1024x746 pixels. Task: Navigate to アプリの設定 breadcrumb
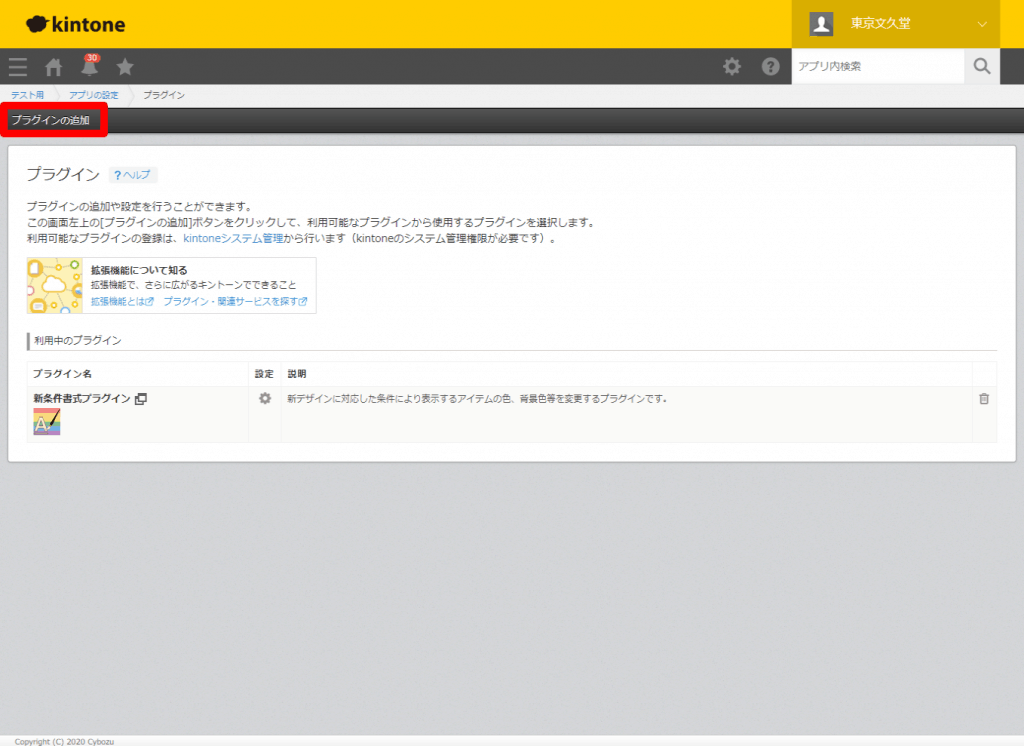(x=94, y=95)
